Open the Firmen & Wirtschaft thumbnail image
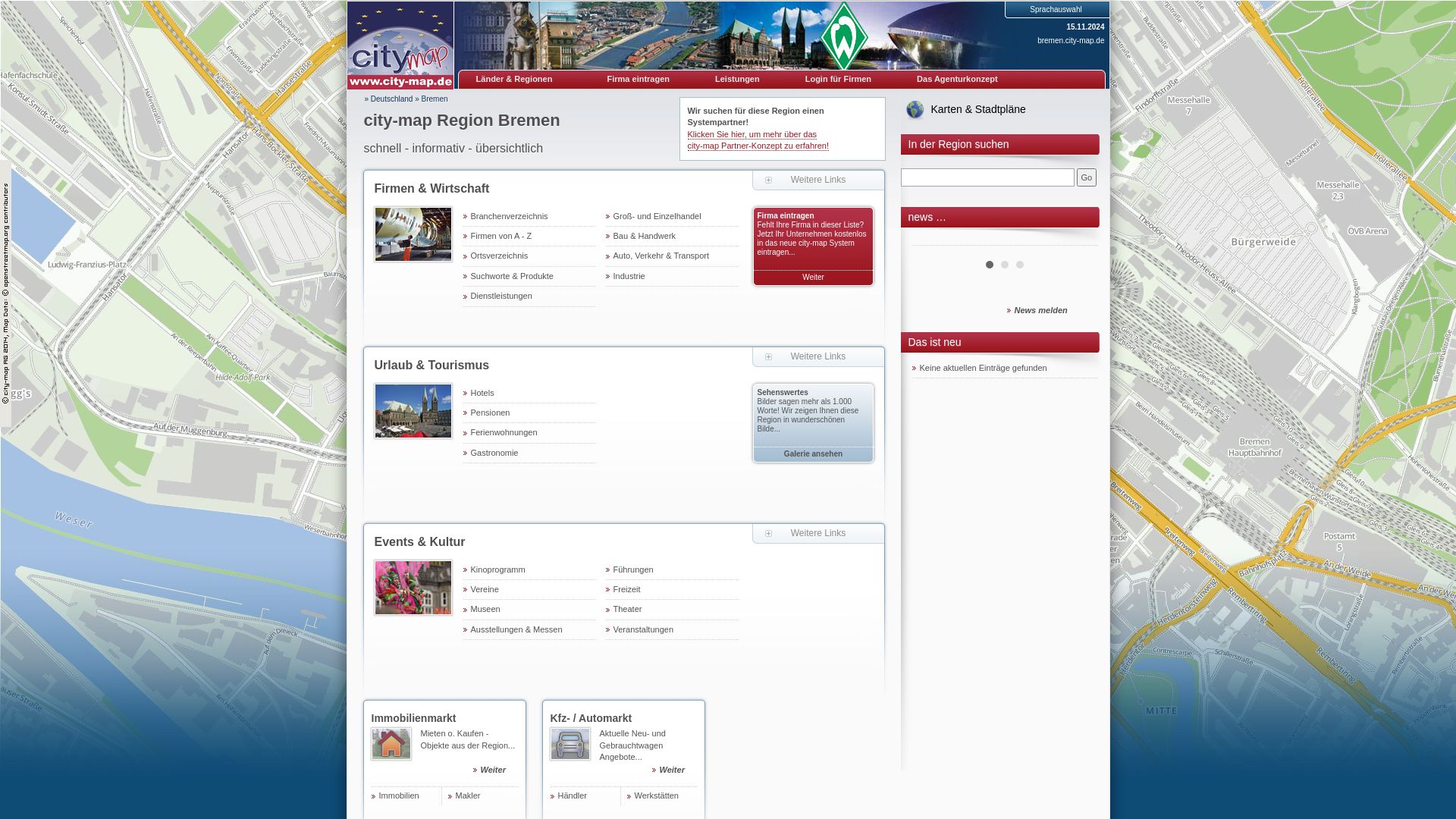This screenshot has width=1456, height=819. [413, 234]
